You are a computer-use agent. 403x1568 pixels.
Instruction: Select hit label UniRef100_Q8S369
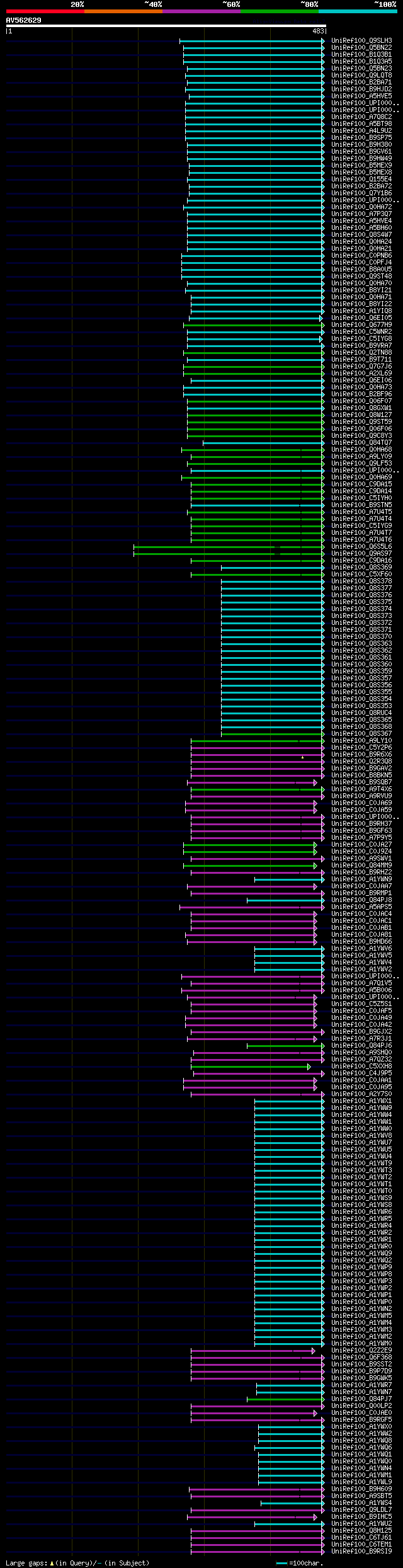point(361,568)
